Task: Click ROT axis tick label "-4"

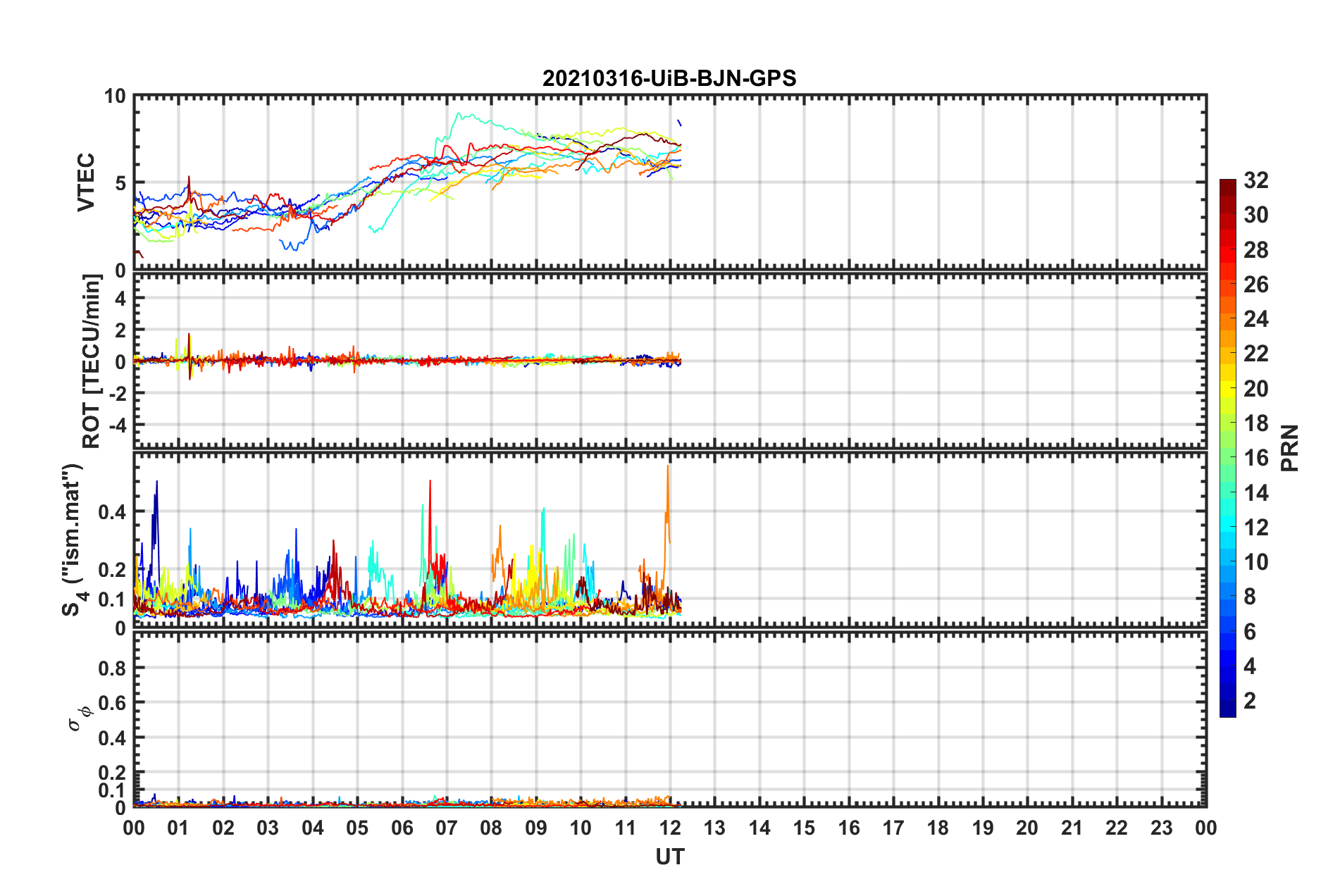Action: pos(116,425)
